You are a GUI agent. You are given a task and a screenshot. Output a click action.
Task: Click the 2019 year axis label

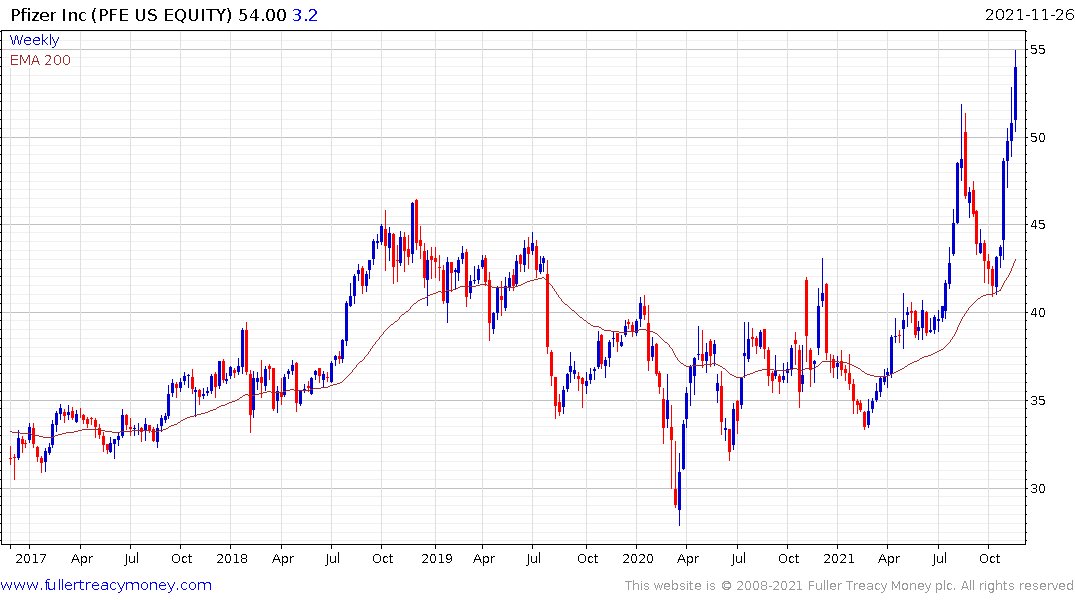pyautogui.click(x=437, y=558)
